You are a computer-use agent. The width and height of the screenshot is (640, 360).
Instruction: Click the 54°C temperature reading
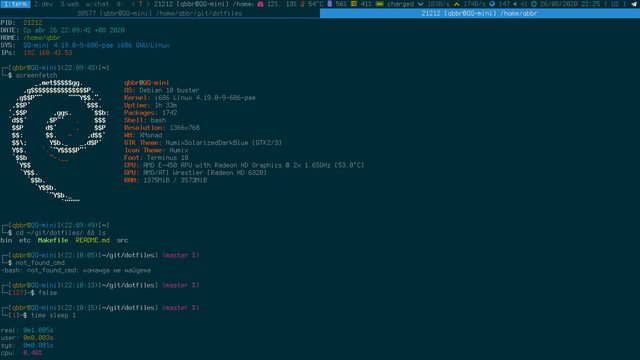pyautogui.click(x=316, y=4)
